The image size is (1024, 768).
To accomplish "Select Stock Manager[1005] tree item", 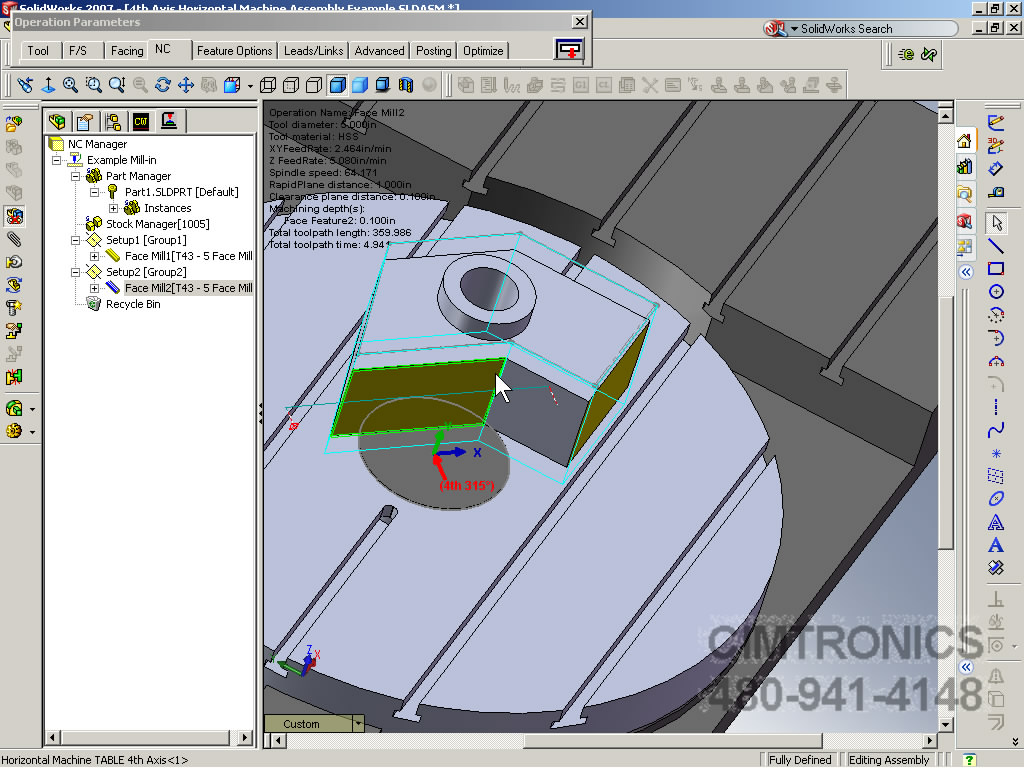I will pyautogui.click(x=157, y=224).
